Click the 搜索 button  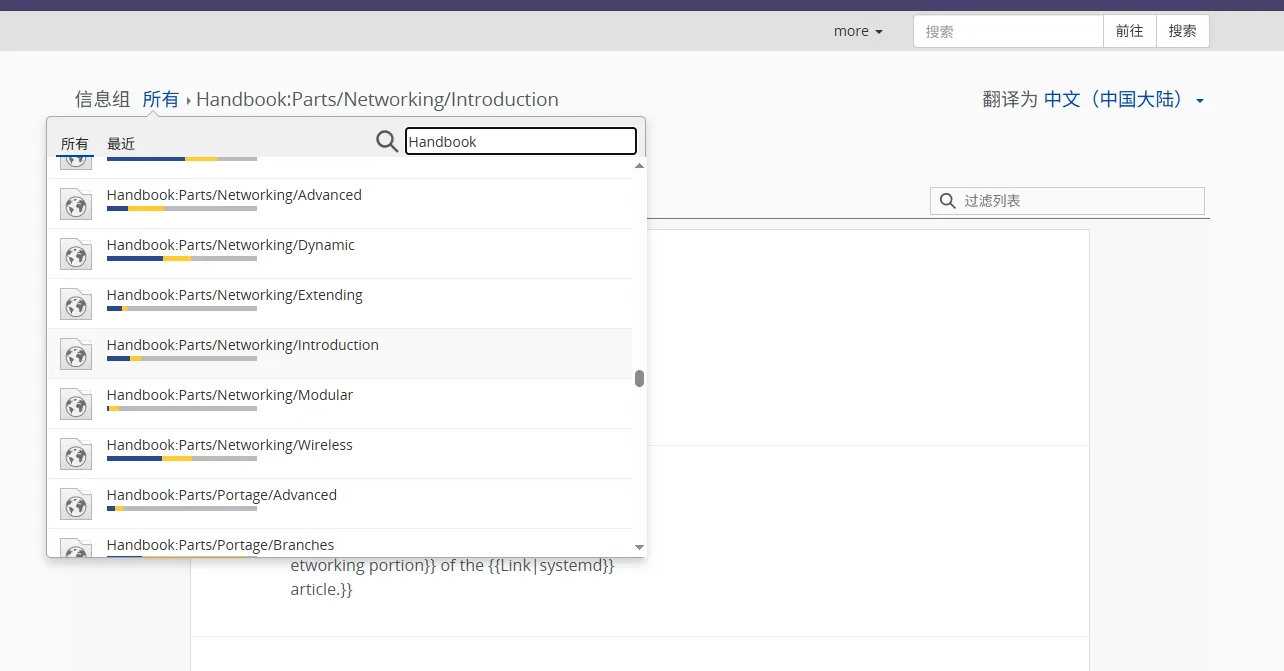click(x=1183, y=31)
